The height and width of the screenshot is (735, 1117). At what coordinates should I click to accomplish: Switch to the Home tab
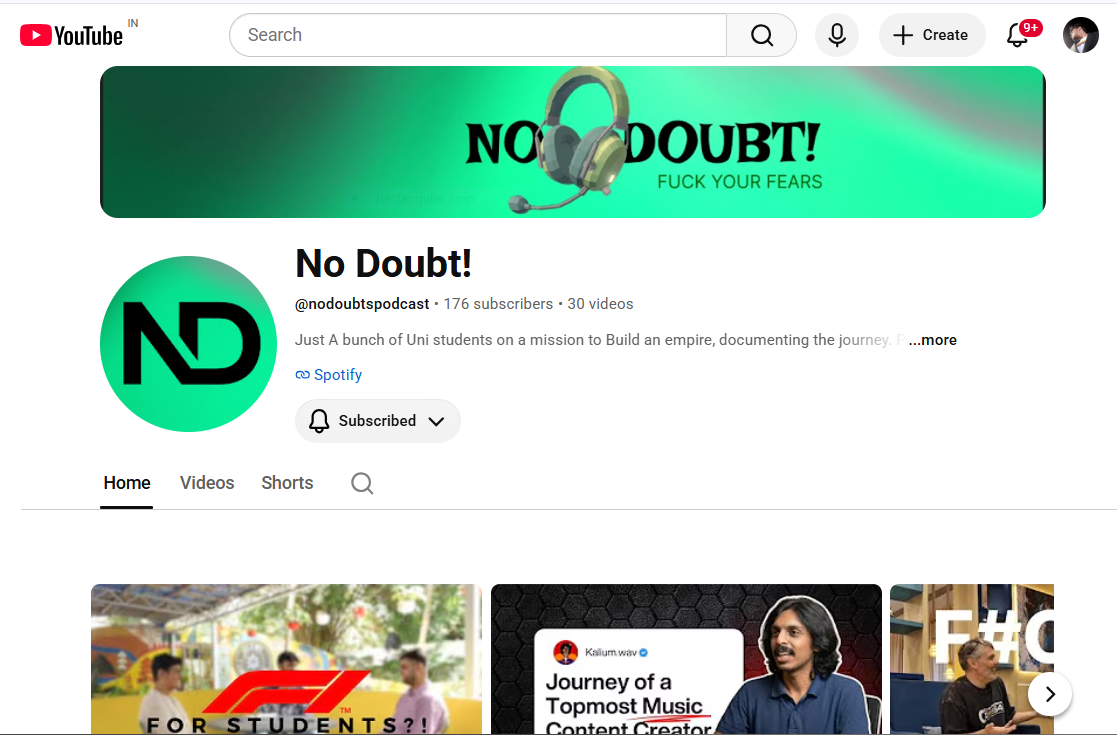click(x=127, y=483)
